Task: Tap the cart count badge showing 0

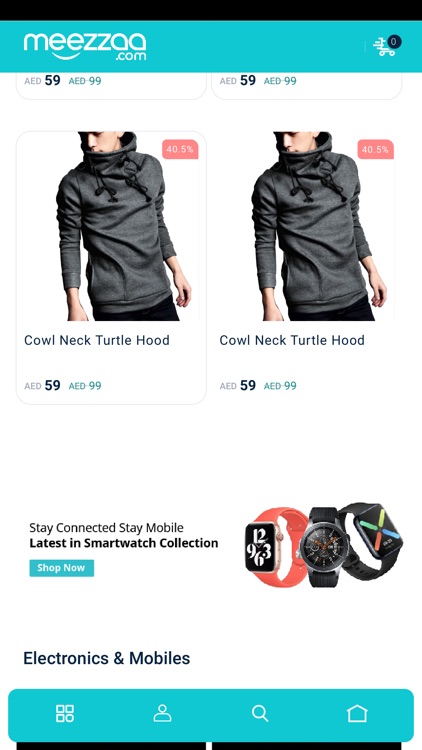Action: (394, 42)
